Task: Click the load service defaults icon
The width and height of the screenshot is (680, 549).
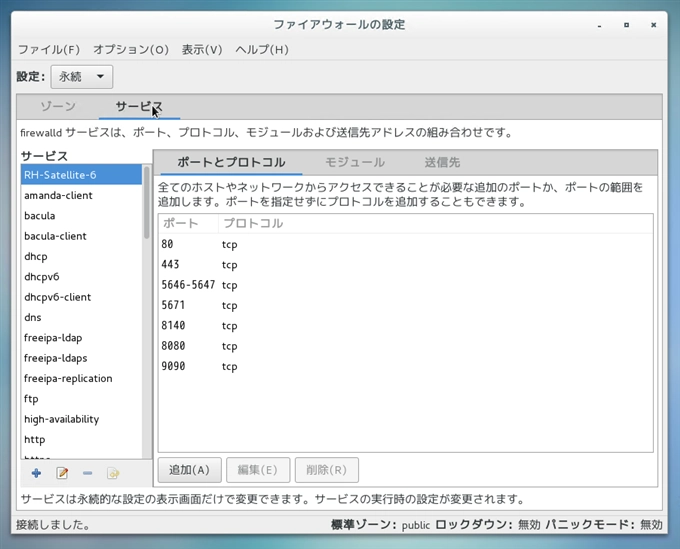Action: (x=113, y=473)
